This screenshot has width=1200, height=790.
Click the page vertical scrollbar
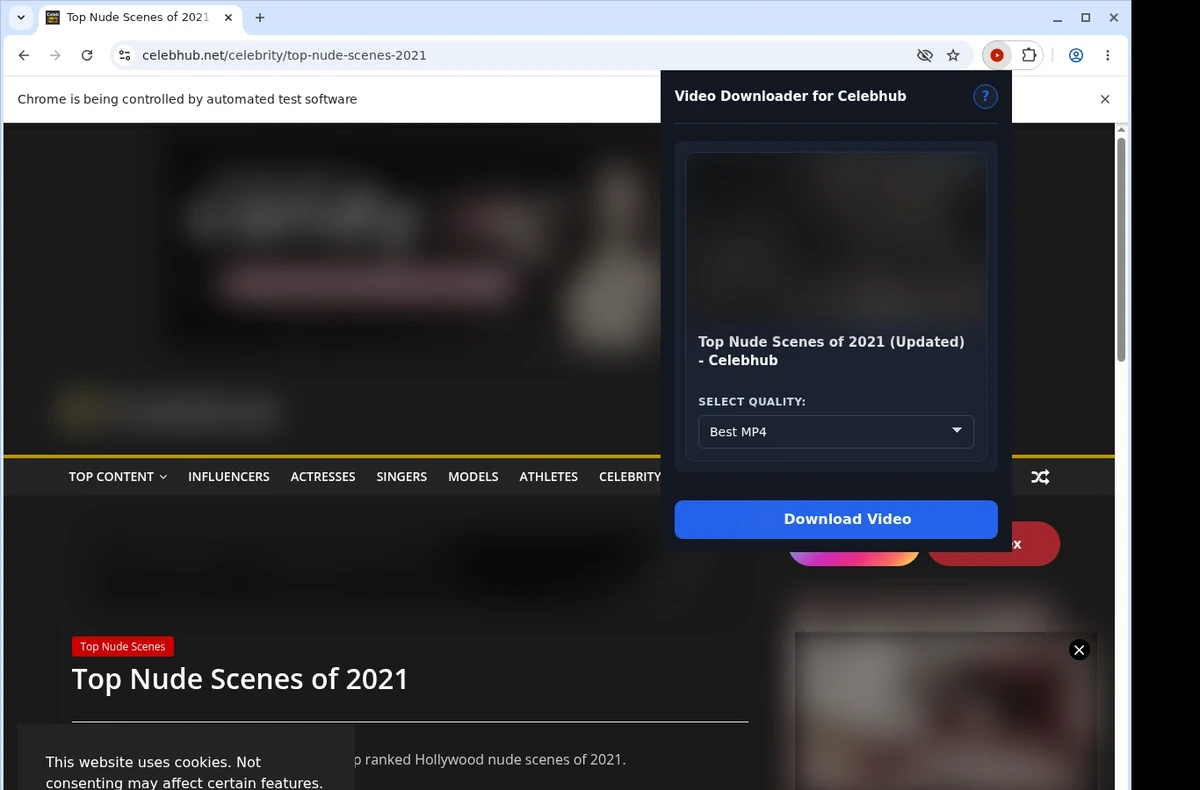[1122, 250]
